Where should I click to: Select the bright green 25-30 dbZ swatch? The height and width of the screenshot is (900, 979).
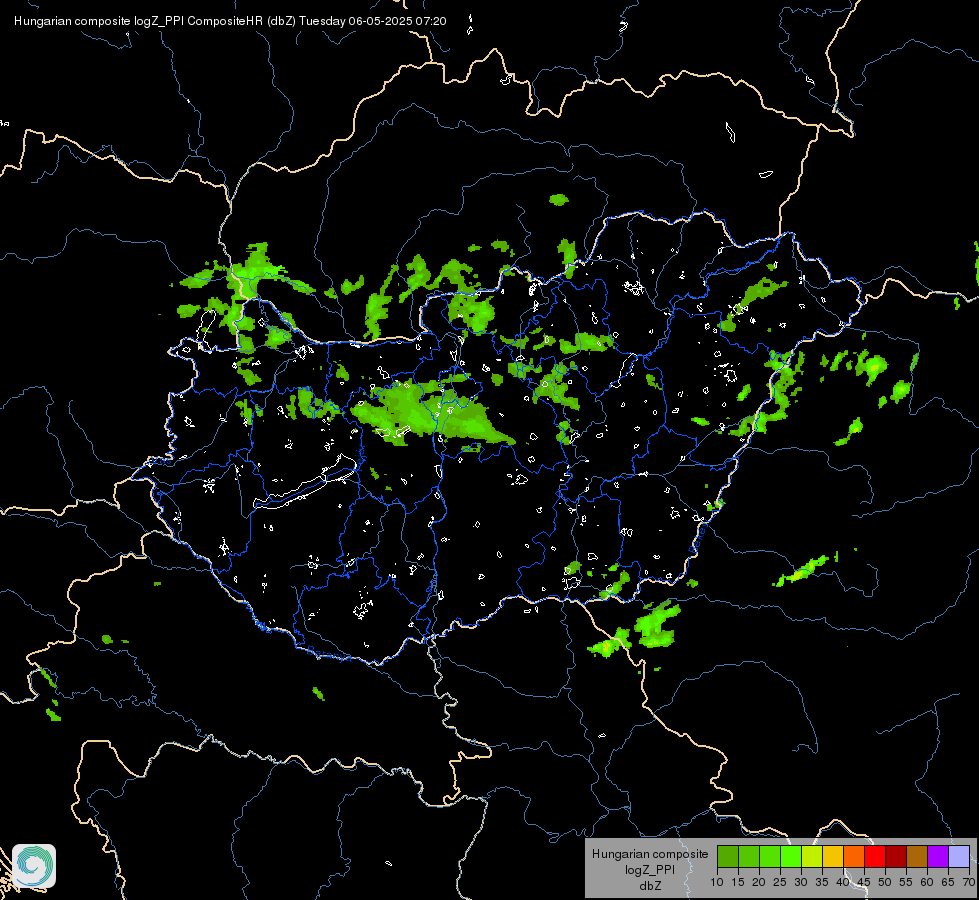791,856
